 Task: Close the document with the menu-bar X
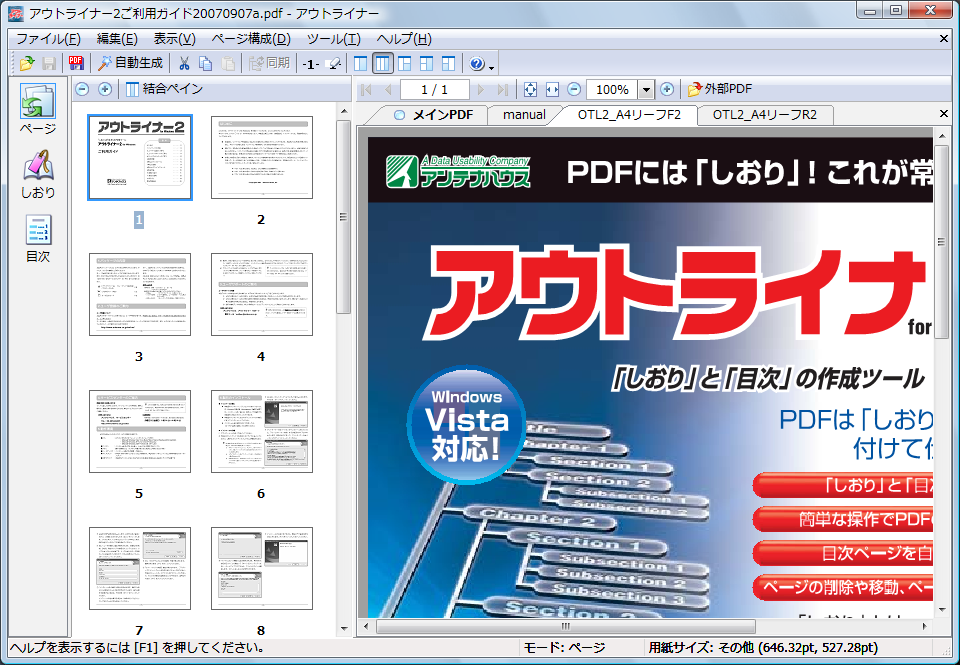coord(943,39)
